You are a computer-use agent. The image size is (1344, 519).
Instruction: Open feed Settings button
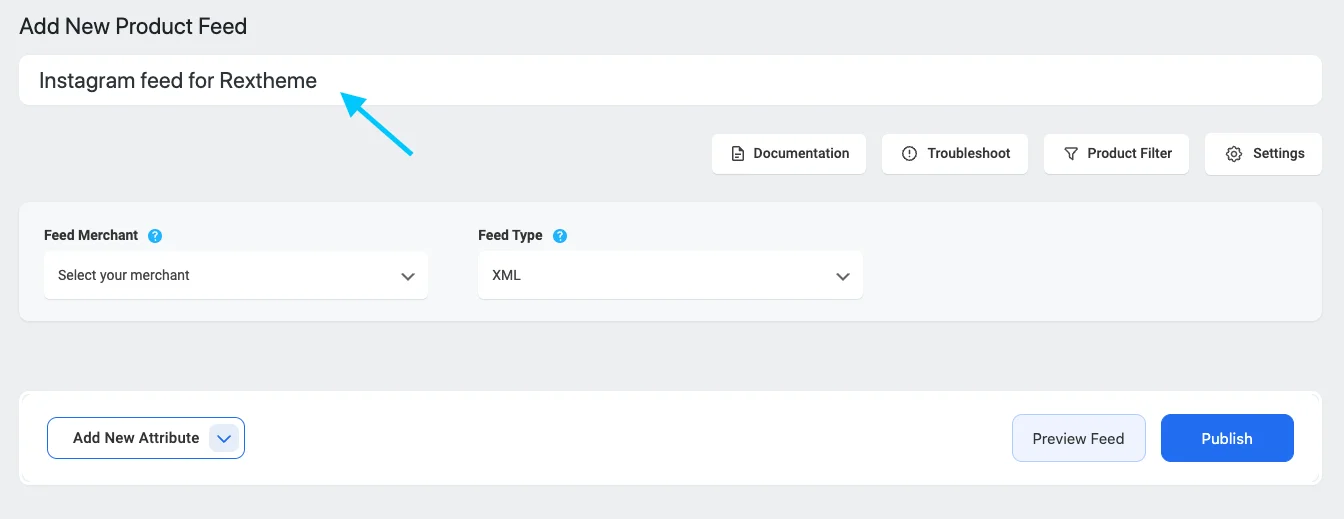click(x=1263, y=154)
